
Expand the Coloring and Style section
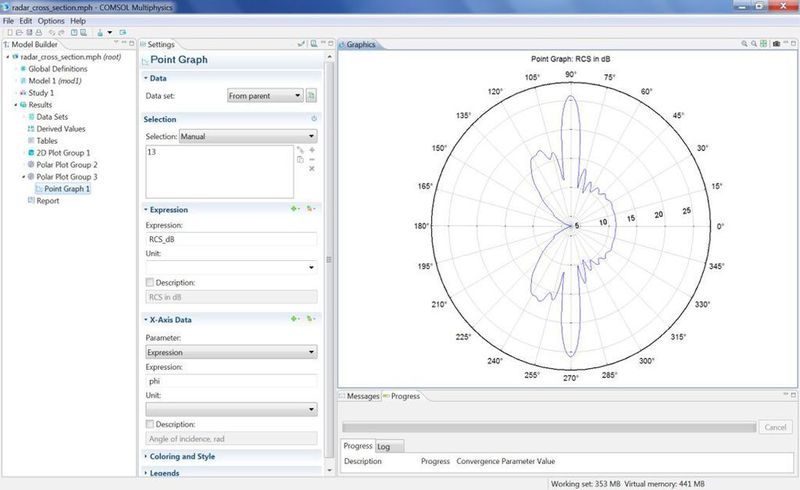coord(145,456)
